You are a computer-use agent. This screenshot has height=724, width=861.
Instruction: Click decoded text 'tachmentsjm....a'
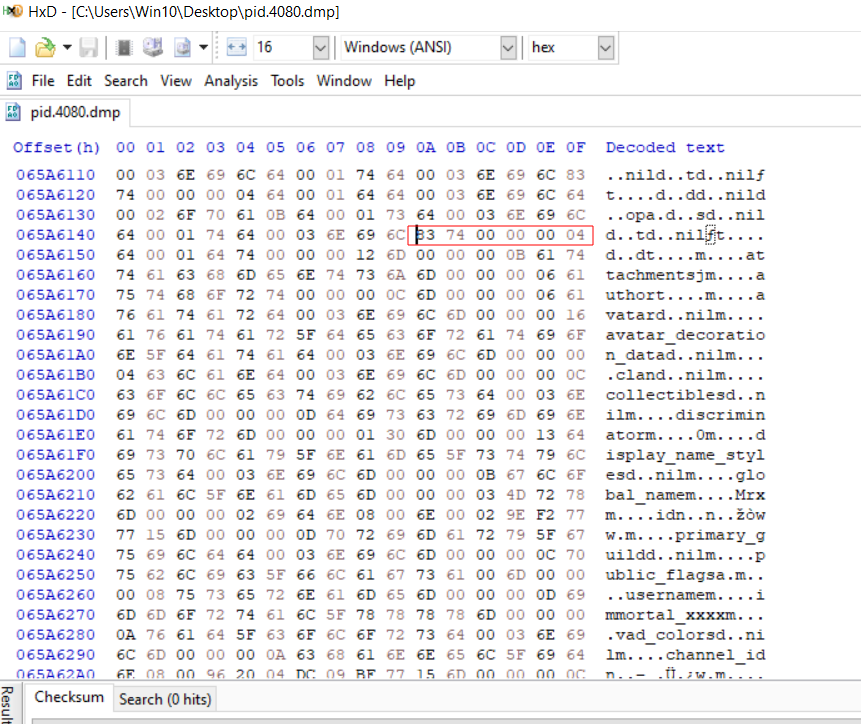pyautogui.click(x=685, y=276)
